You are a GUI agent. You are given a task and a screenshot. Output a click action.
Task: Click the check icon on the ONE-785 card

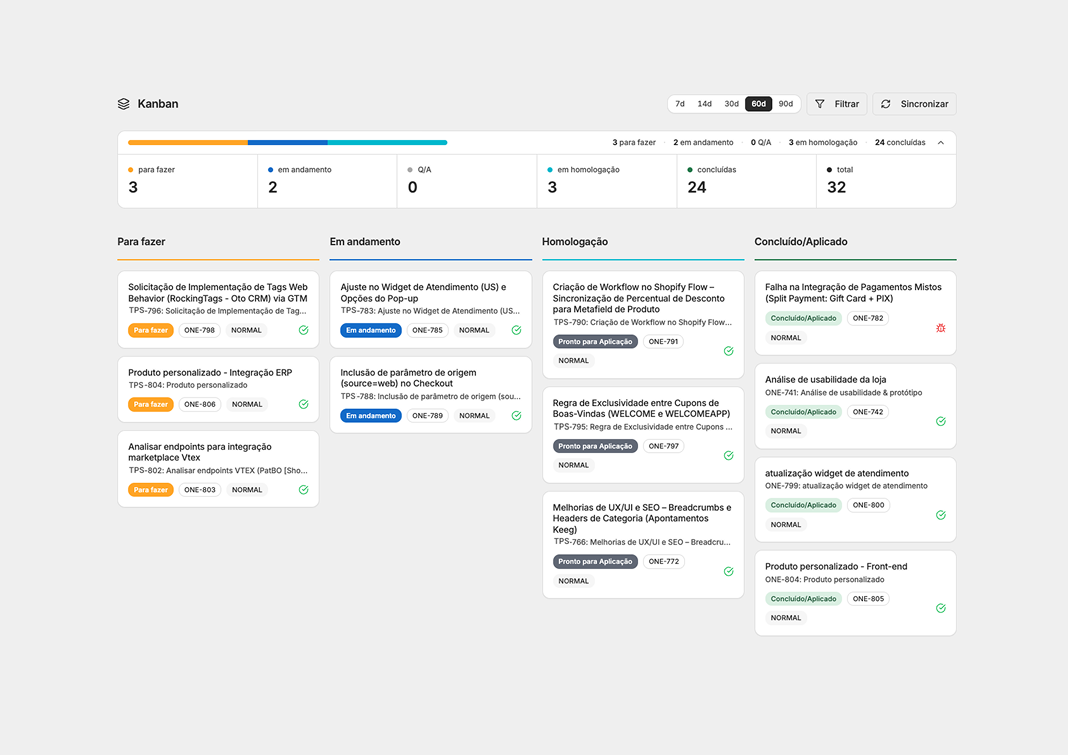click(x=516, y=330)
